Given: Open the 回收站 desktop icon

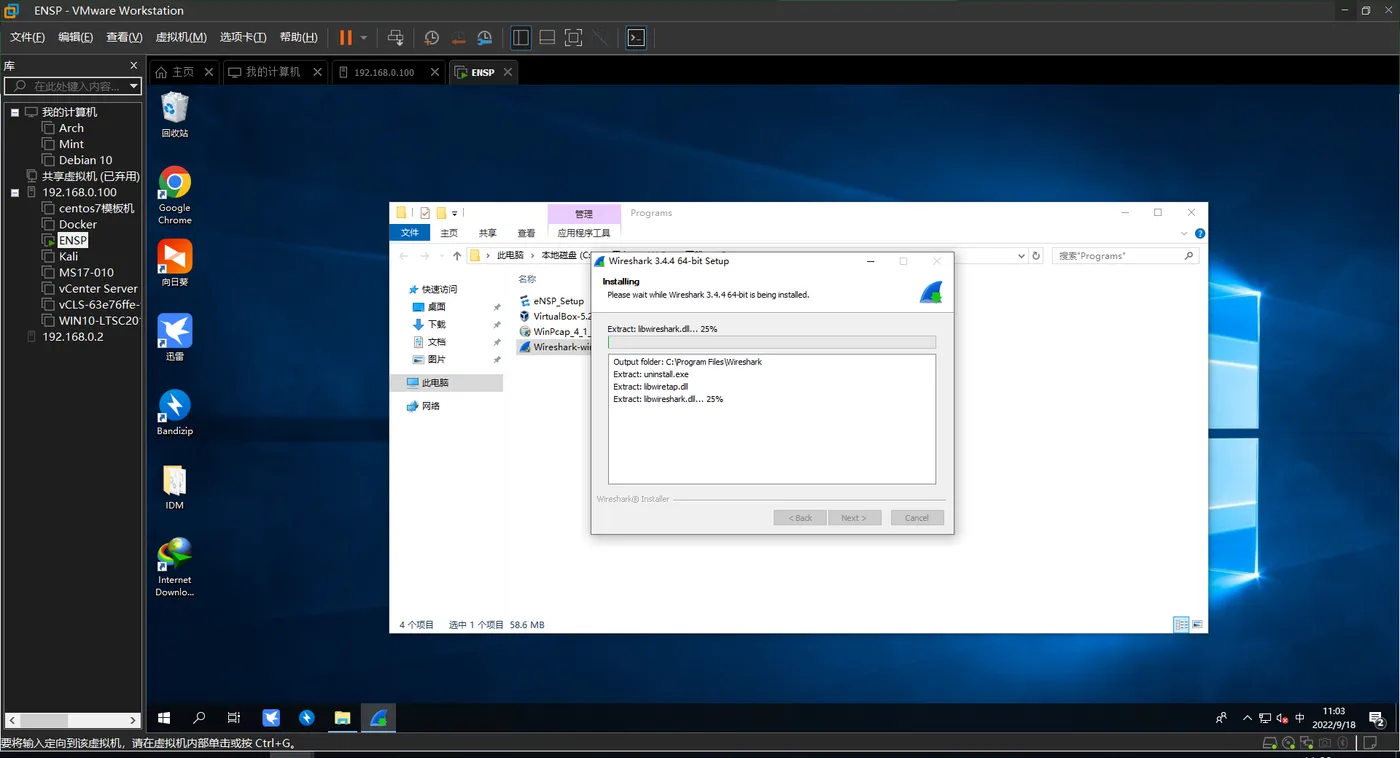Looking at the screenshot, I should pos(175,115).
